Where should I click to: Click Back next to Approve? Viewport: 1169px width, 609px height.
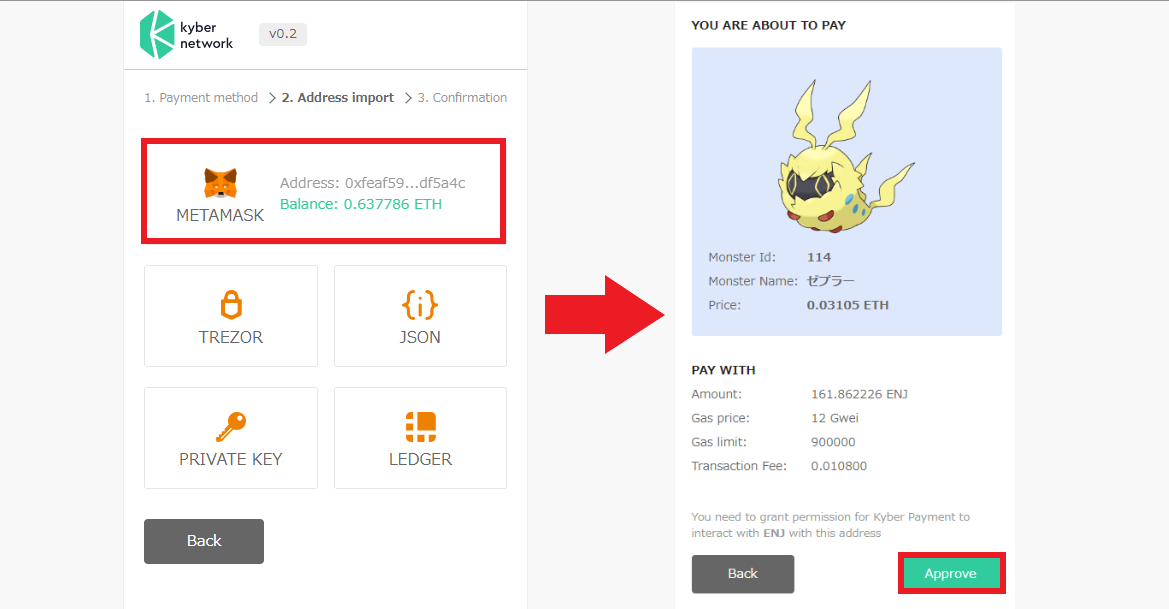point(743,574)
